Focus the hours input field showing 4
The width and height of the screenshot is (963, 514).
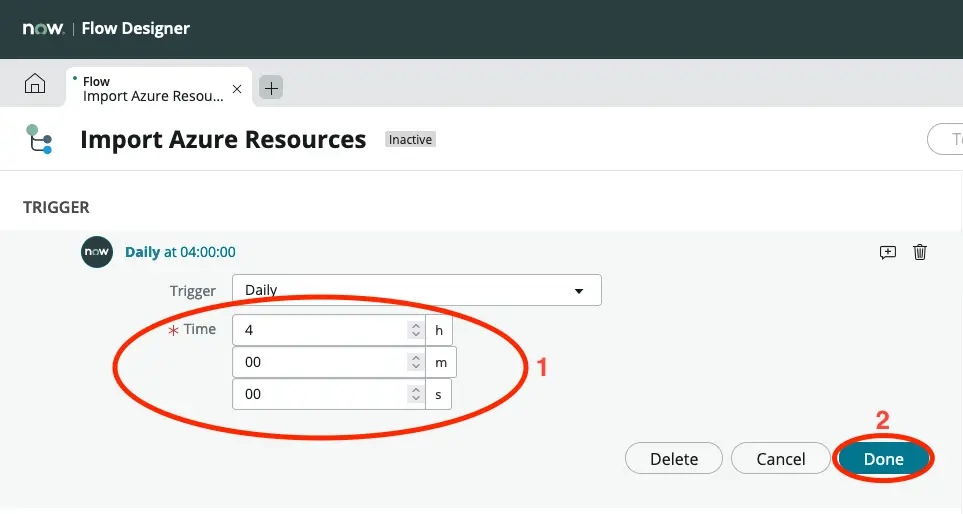320,329
